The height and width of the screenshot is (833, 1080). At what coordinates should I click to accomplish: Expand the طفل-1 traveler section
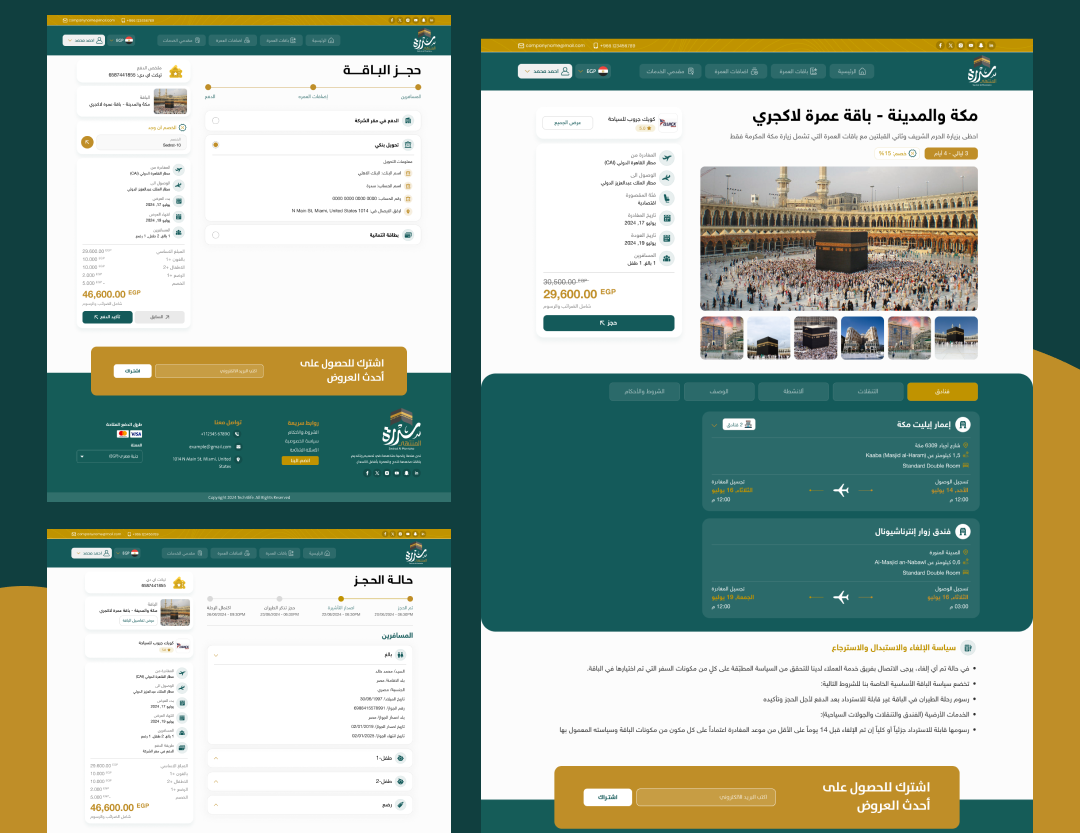216,759
